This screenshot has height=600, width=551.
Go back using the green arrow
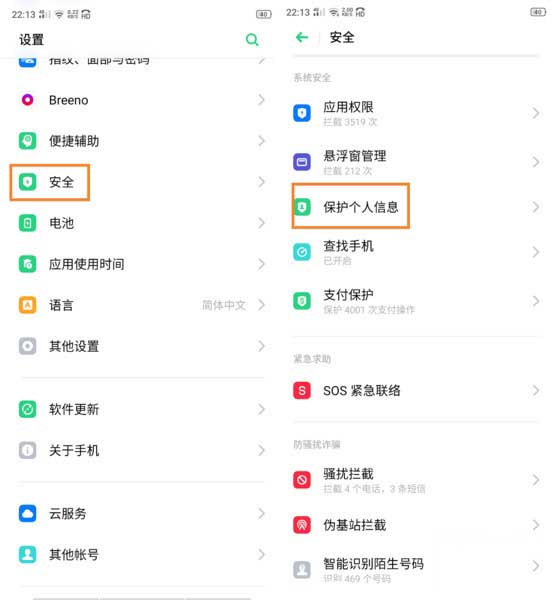click(302, 37)
